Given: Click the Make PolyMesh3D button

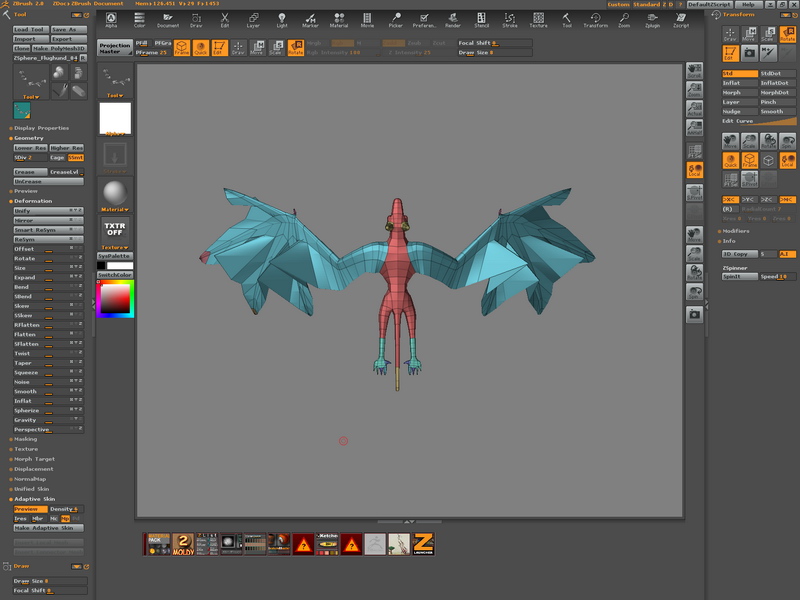Looking at the screenshot, I should (59, 48).
